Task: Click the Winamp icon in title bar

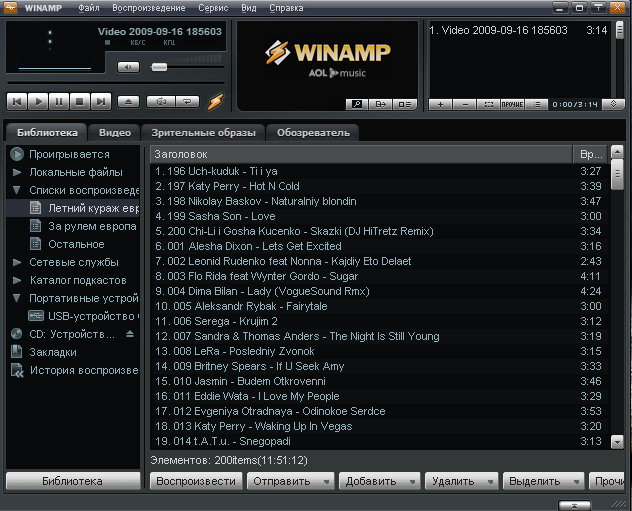Action: pyautogui.click(x=10, y=7)
